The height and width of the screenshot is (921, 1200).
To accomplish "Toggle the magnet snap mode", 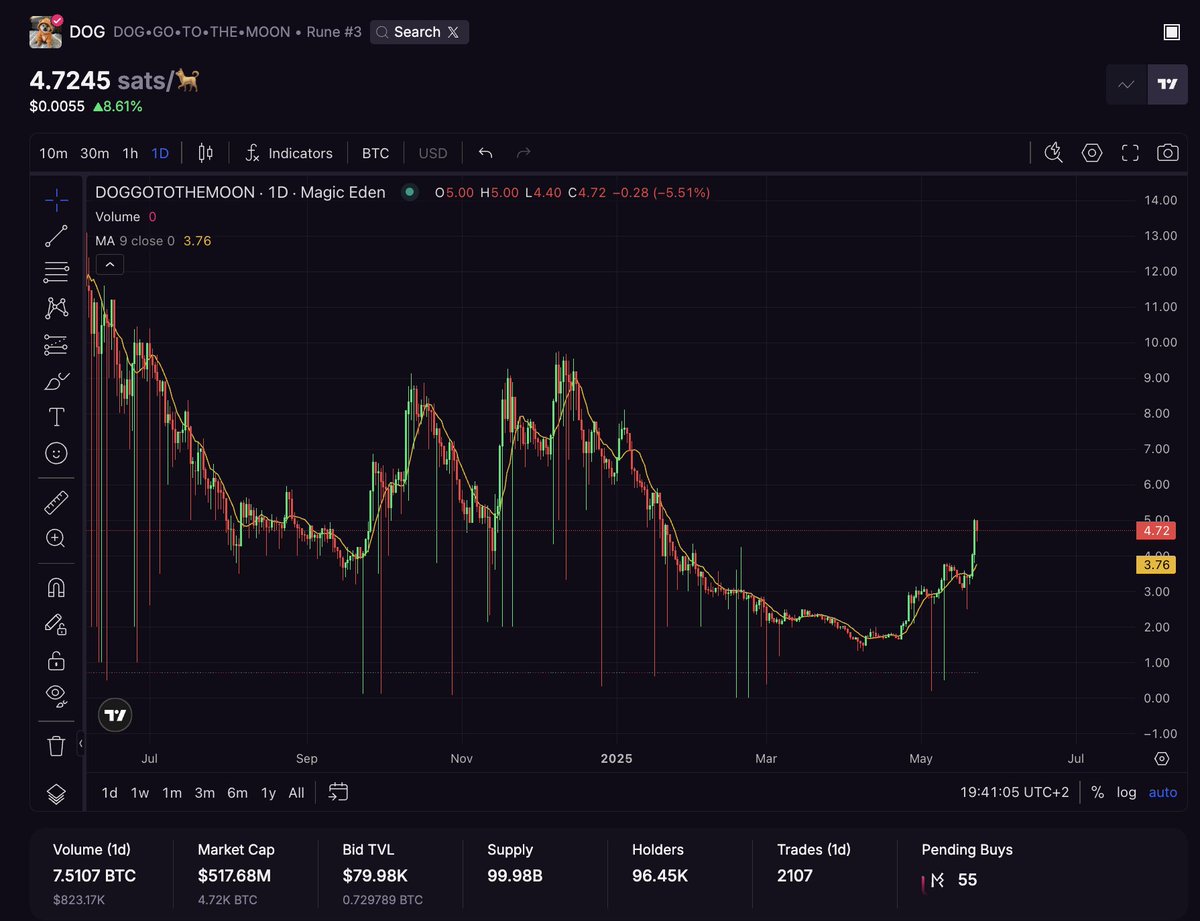I will pos(57,588).
